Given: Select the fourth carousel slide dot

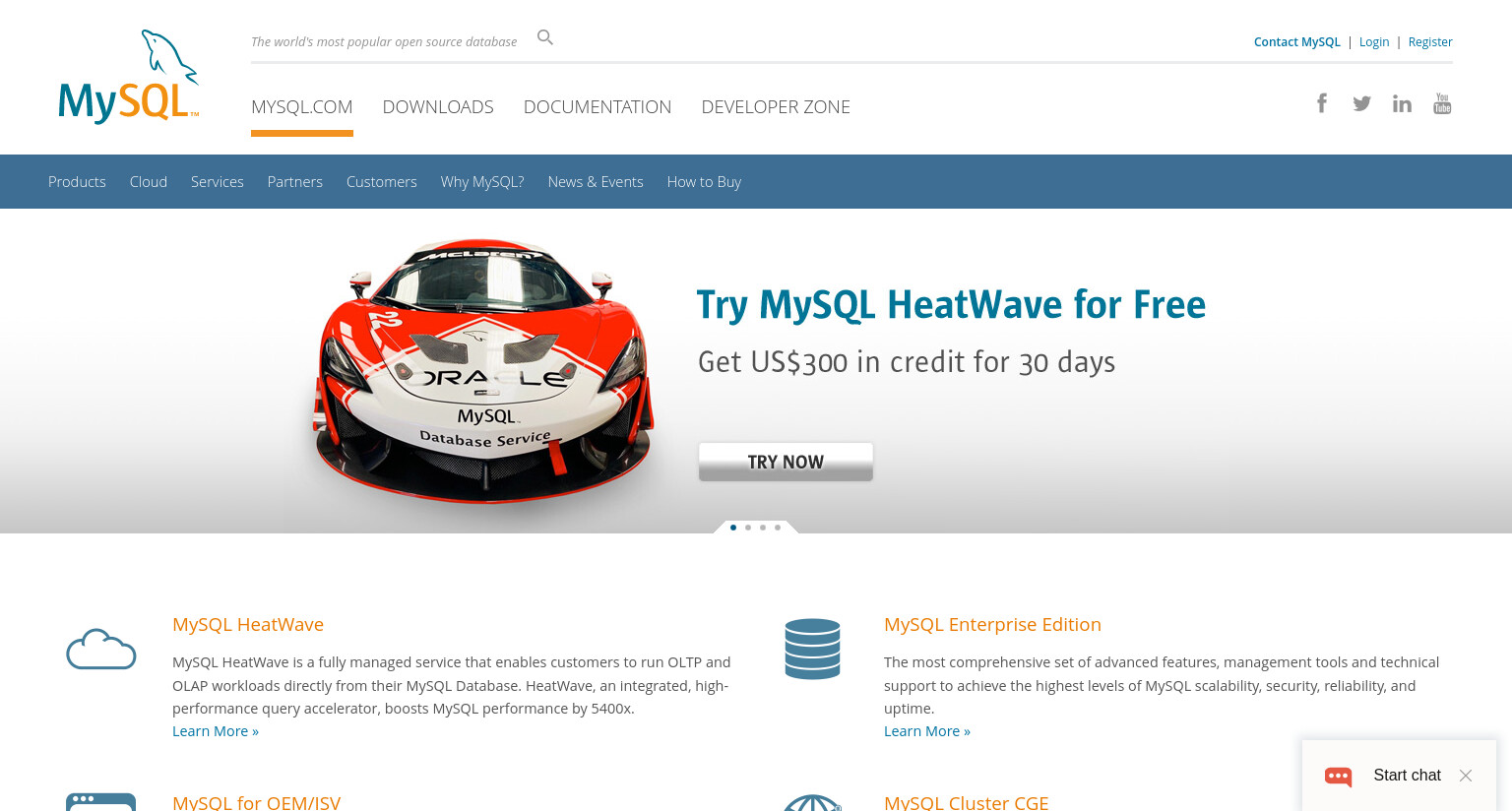Looking at the screenshot, I should coord(778,528).
